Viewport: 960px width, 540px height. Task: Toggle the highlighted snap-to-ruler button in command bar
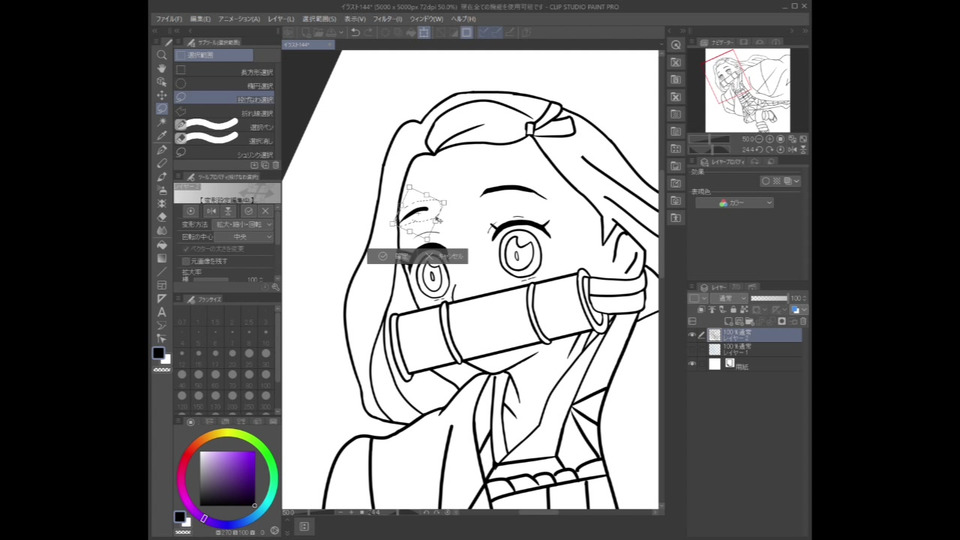click(484, 32)
